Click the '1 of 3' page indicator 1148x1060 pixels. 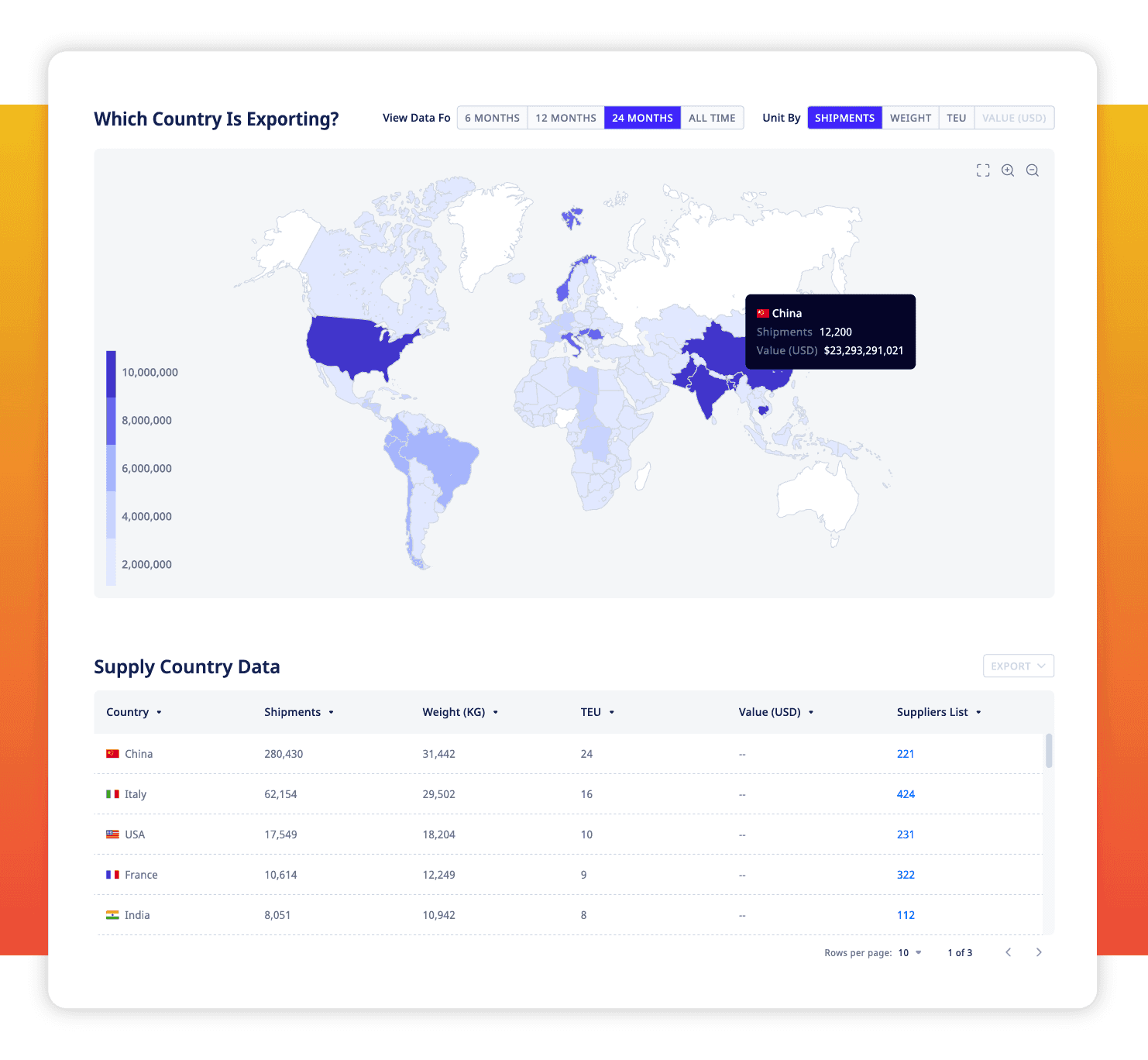tap(960, 953)
